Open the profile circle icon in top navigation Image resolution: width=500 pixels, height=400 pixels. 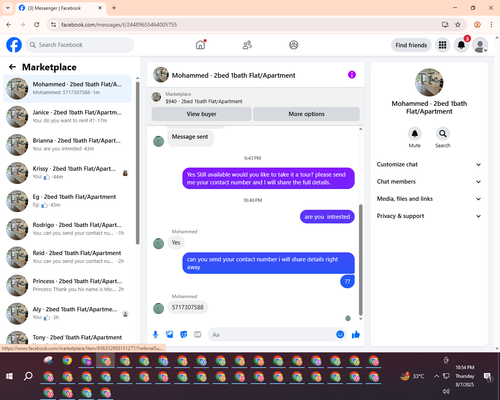tap(294, 45)
